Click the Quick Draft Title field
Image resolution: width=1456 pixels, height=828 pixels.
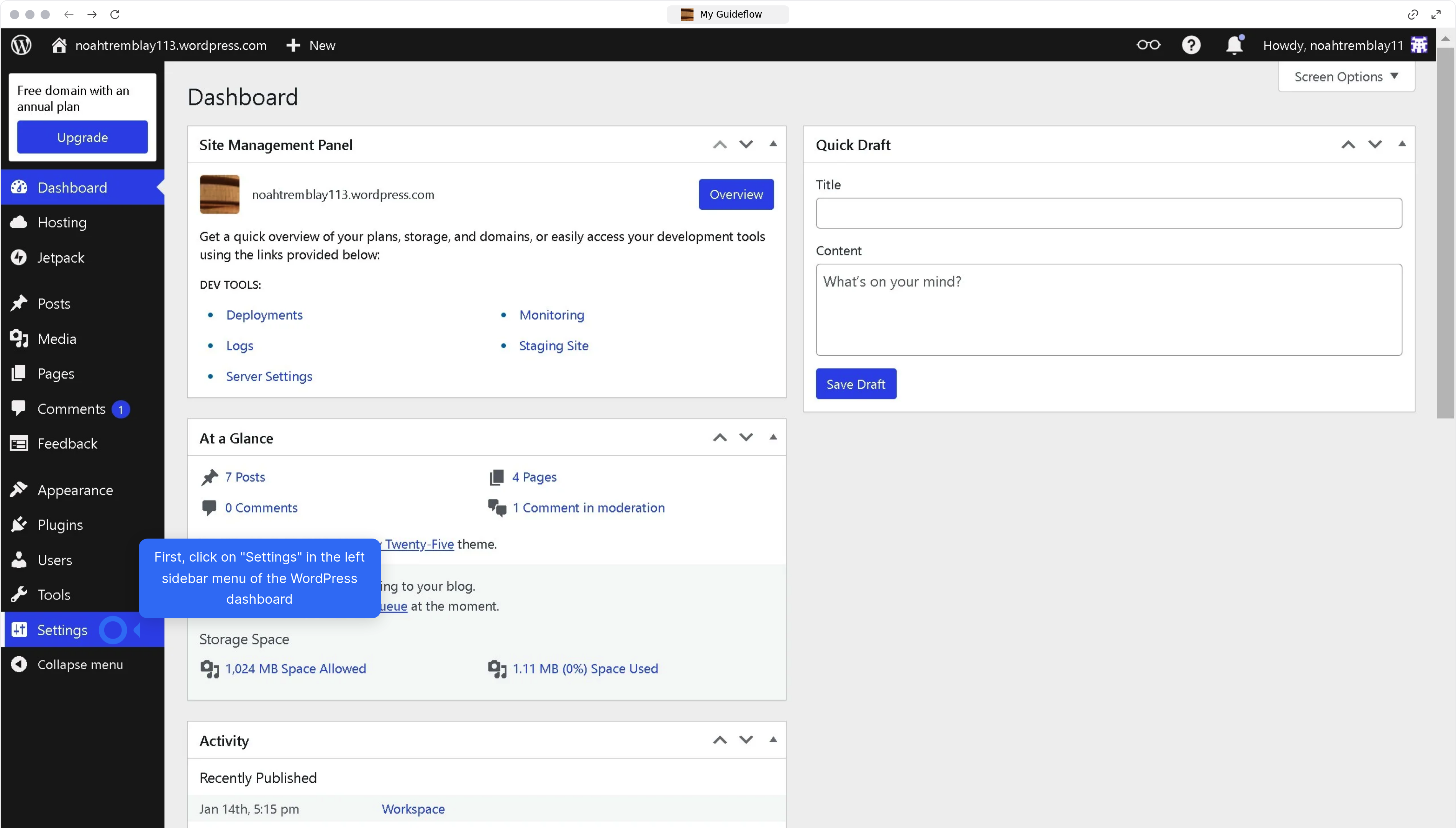point(1108,213)
